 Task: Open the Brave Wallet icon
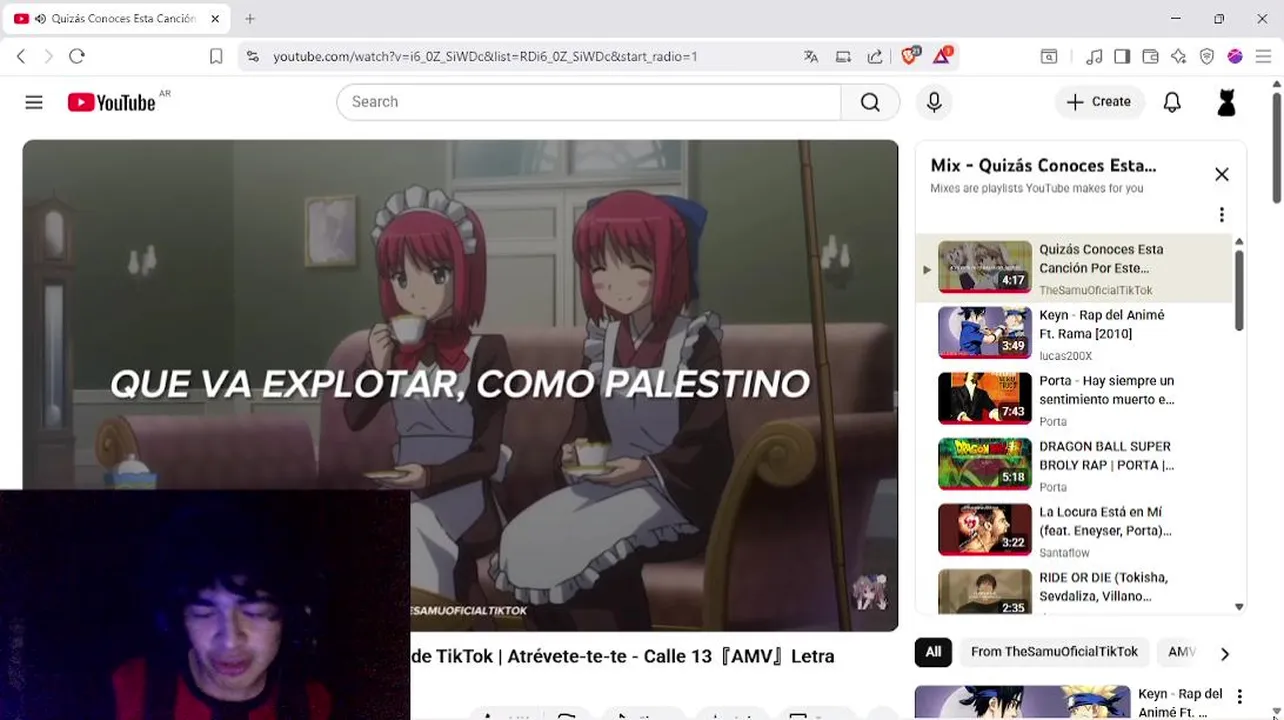1150,57
